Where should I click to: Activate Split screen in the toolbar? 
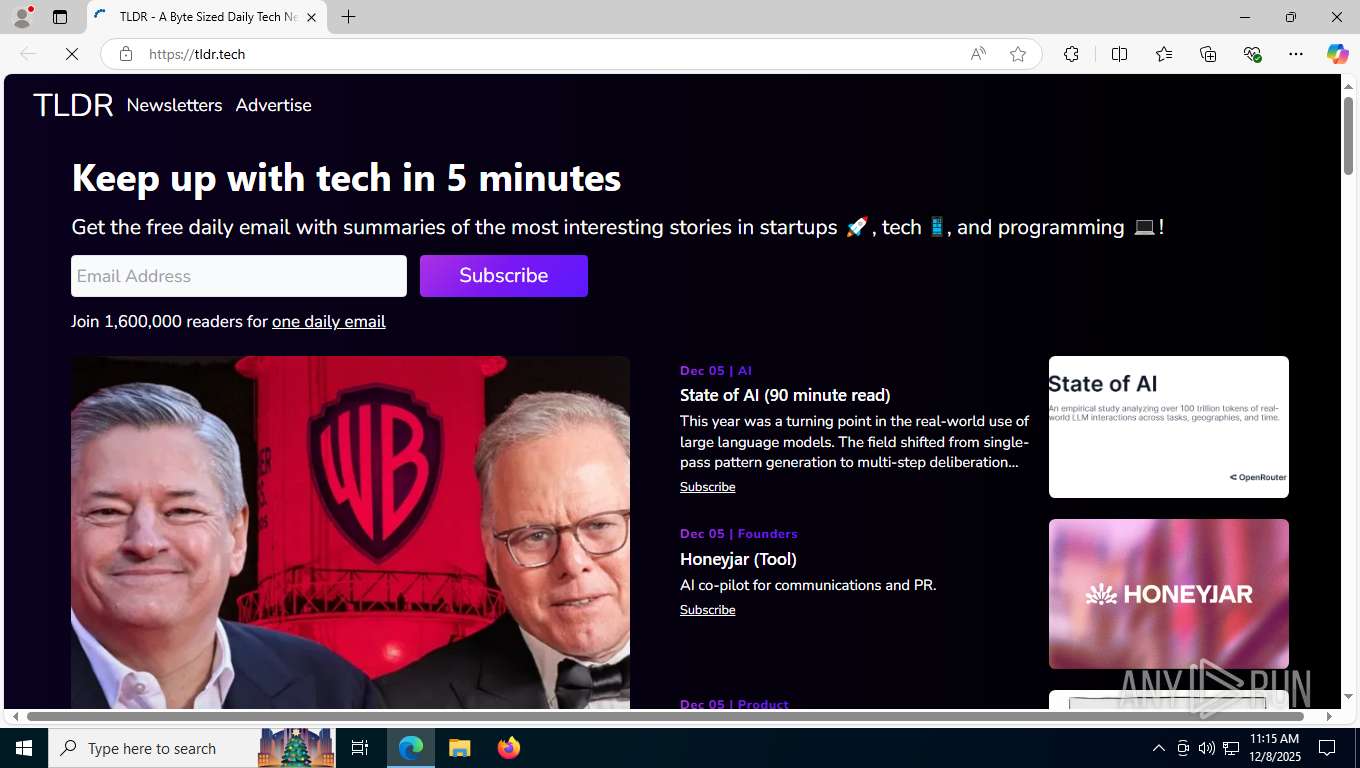(1119, 54)
